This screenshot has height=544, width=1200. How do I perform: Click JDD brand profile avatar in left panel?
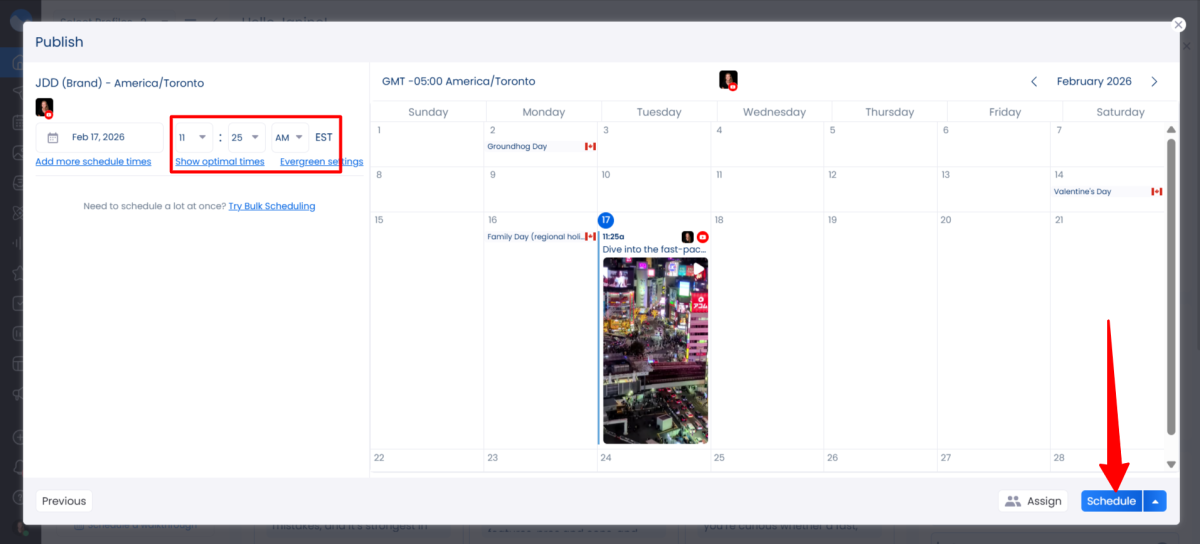point(44,108)
